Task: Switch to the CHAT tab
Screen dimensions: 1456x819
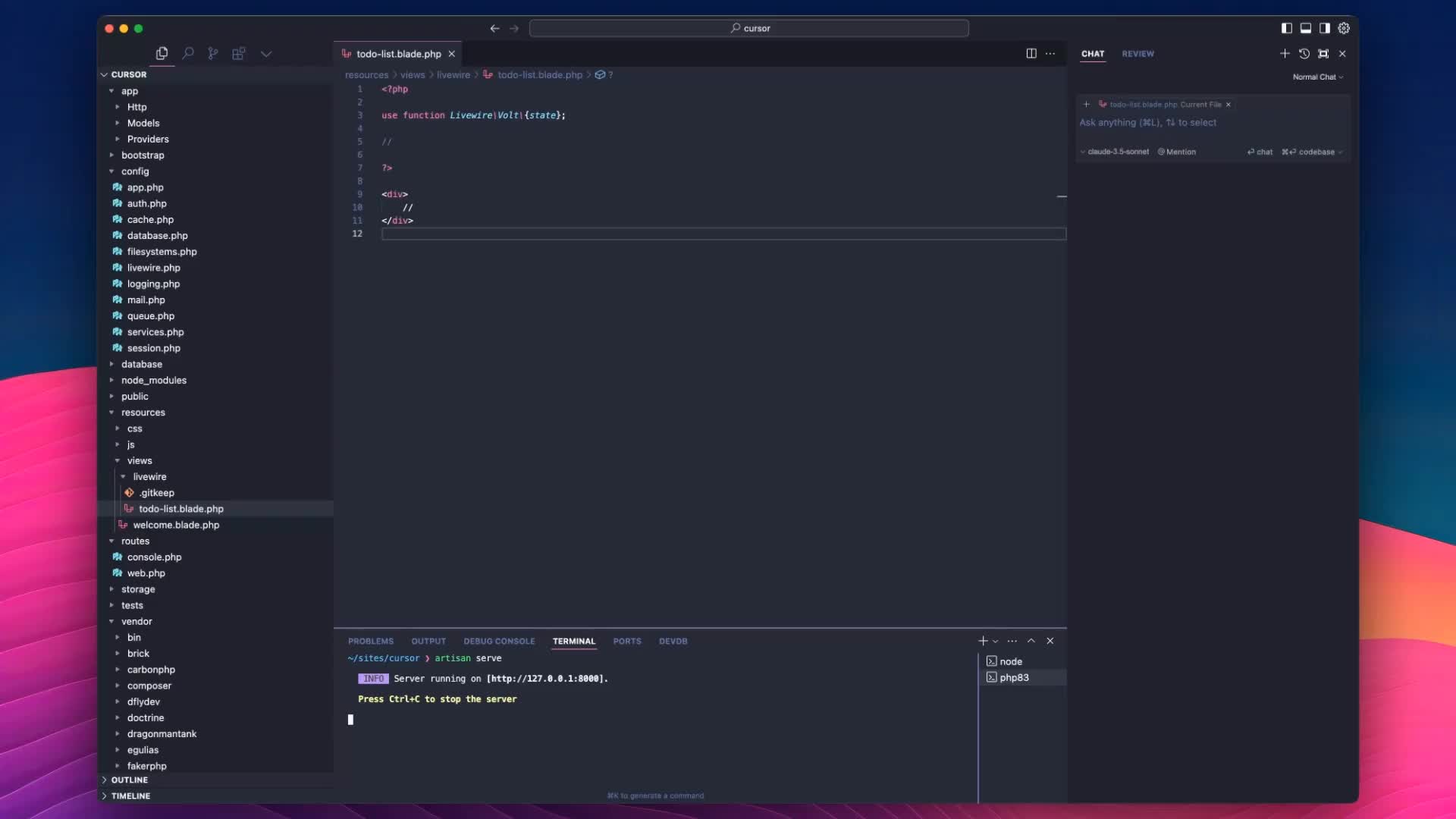Action: [x=1093, y=54]
